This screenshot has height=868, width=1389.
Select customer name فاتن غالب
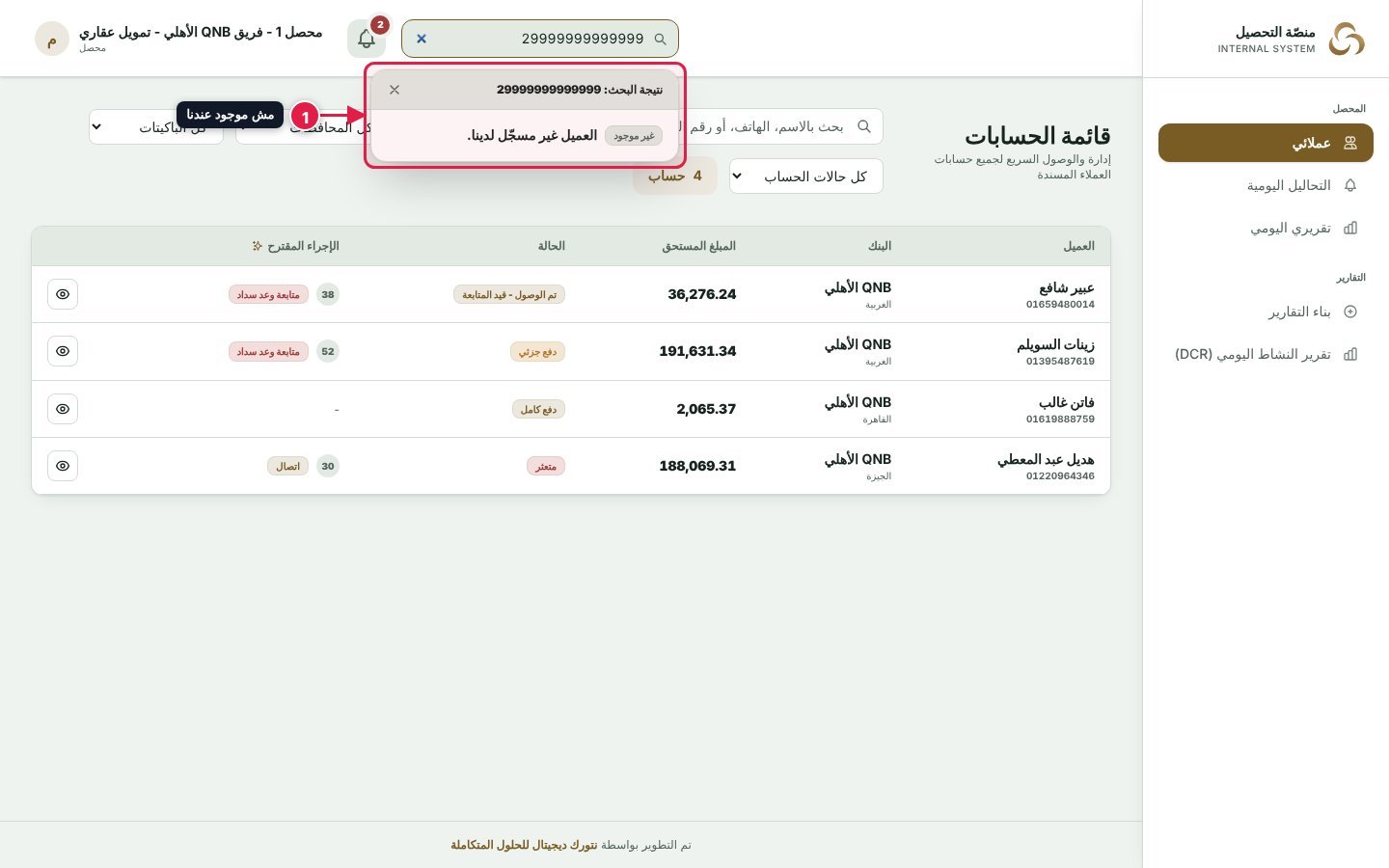click(1067, 402)
